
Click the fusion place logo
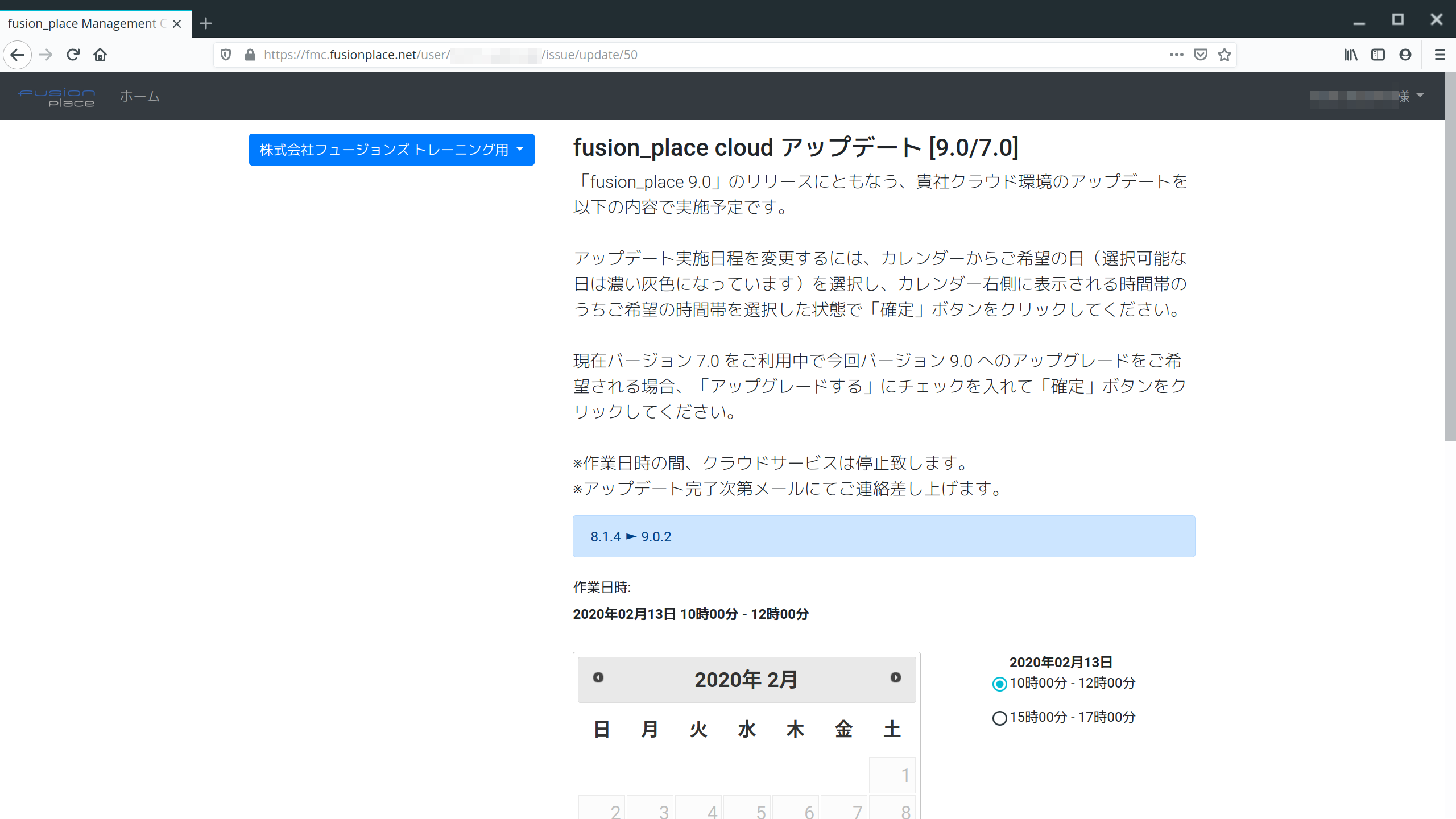pyautogui.click(x=56, y=97)
